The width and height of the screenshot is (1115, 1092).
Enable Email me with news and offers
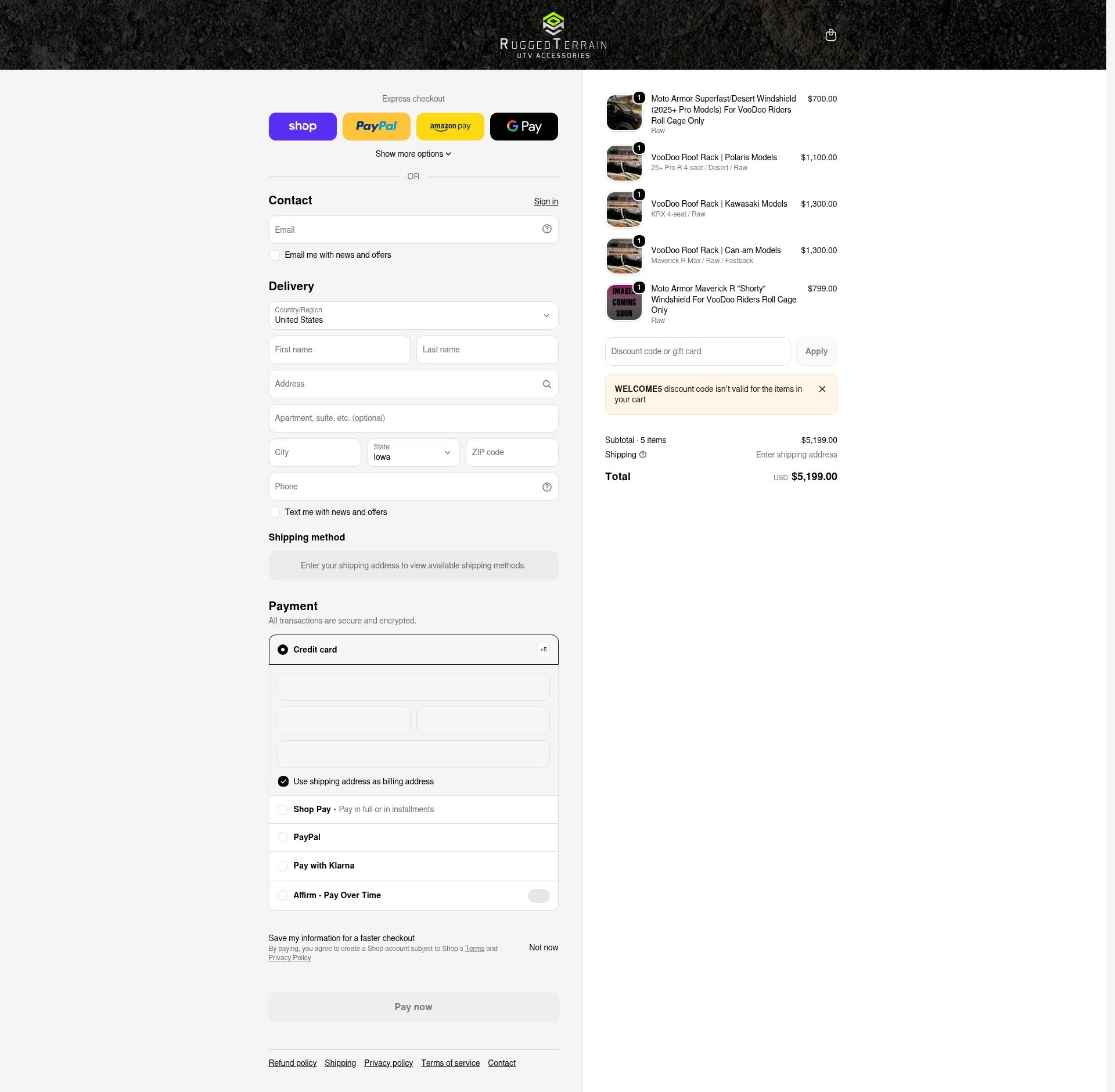(275, 255)
